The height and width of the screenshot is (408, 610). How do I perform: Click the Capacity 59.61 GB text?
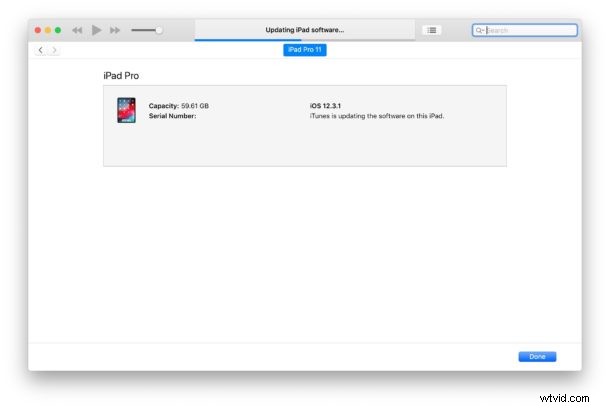point(179,106)
